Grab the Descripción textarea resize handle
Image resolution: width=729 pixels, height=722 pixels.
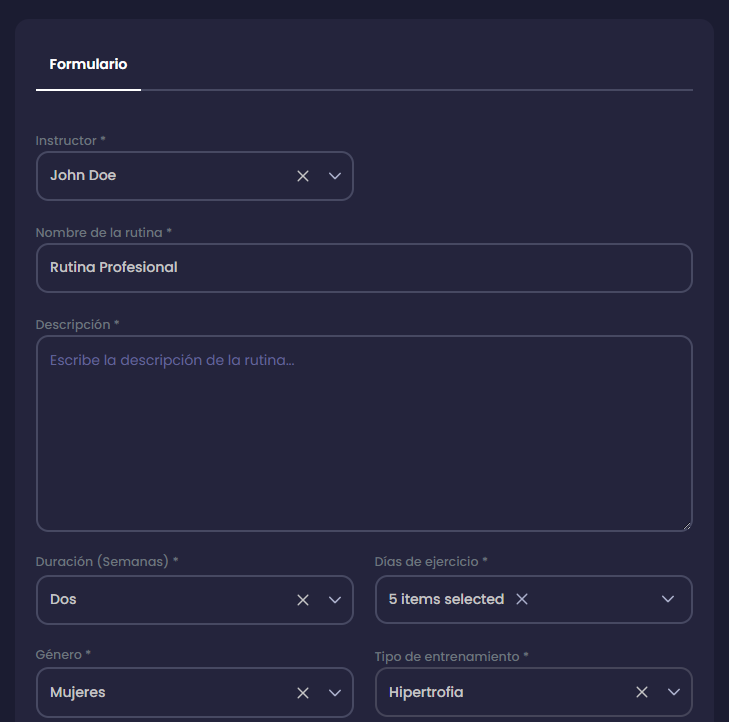click(x=686, y=525)
